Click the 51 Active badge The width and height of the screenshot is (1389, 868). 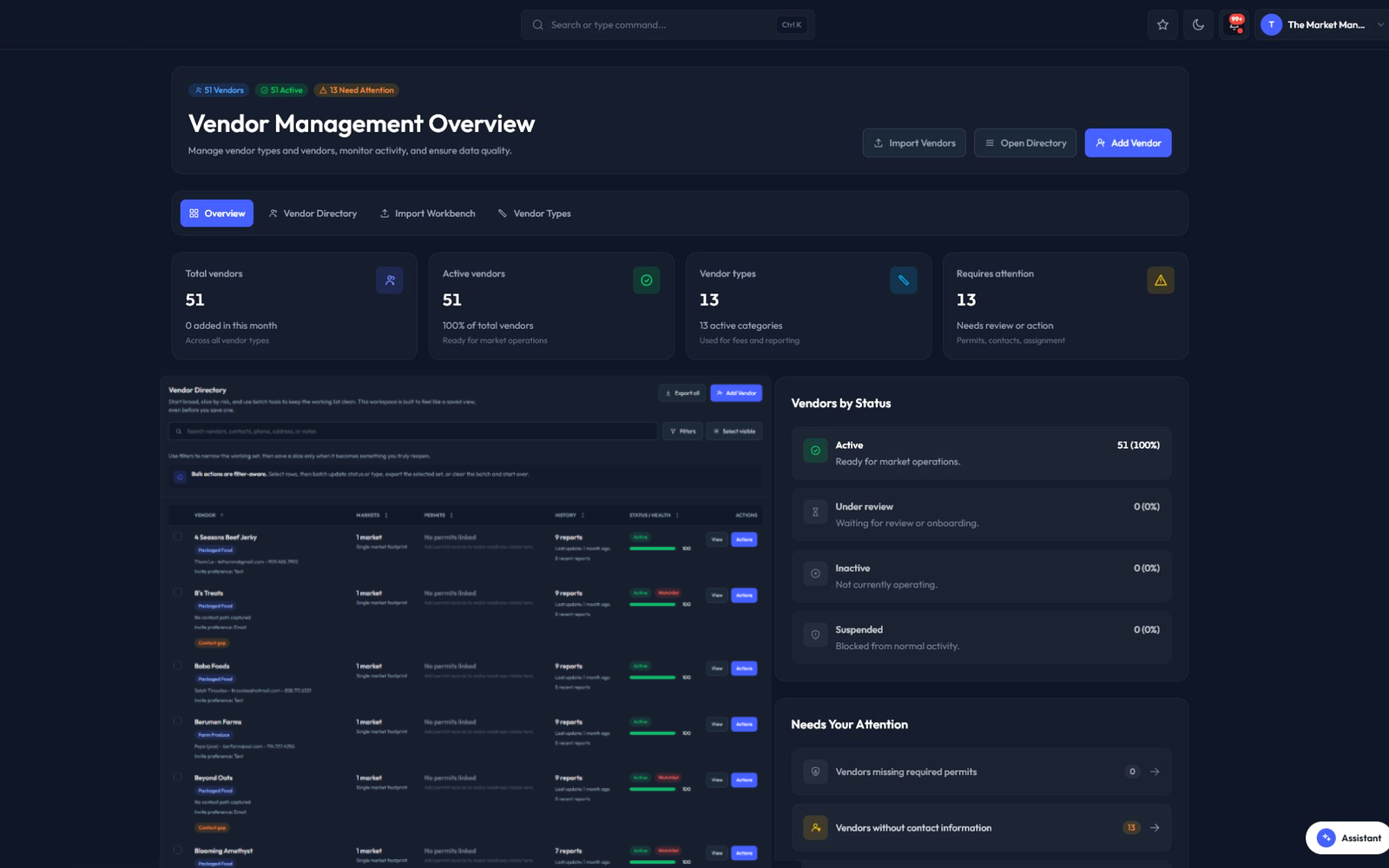click(282, 90)
